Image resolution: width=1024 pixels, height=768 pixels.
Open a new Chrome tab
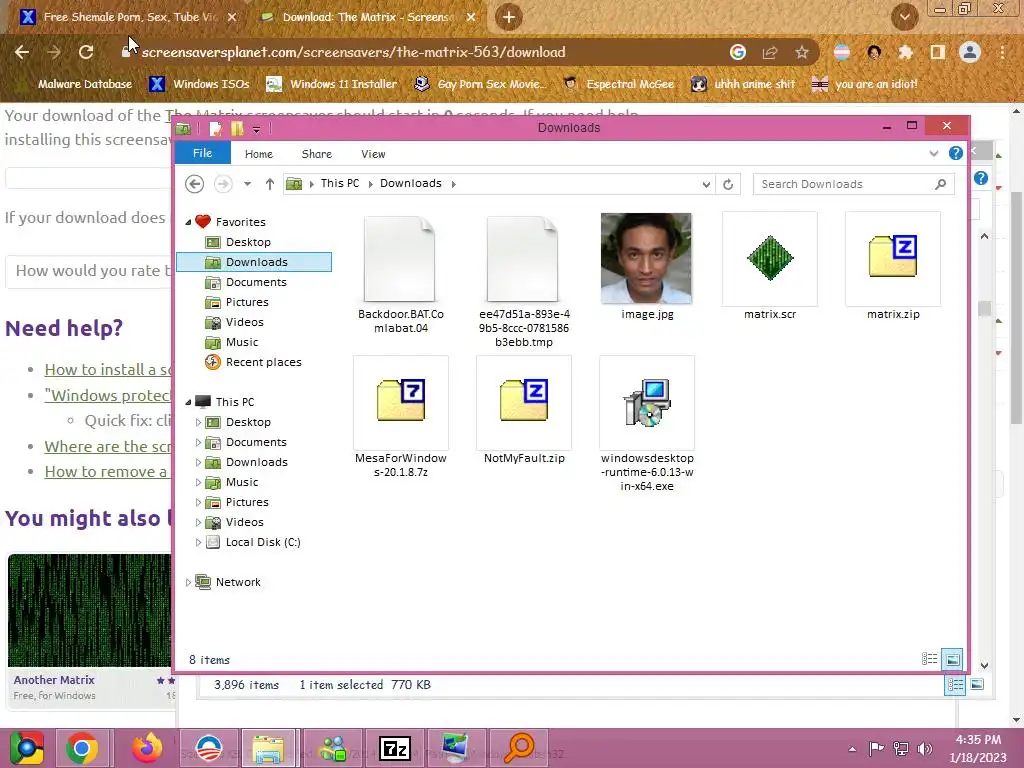509,18
